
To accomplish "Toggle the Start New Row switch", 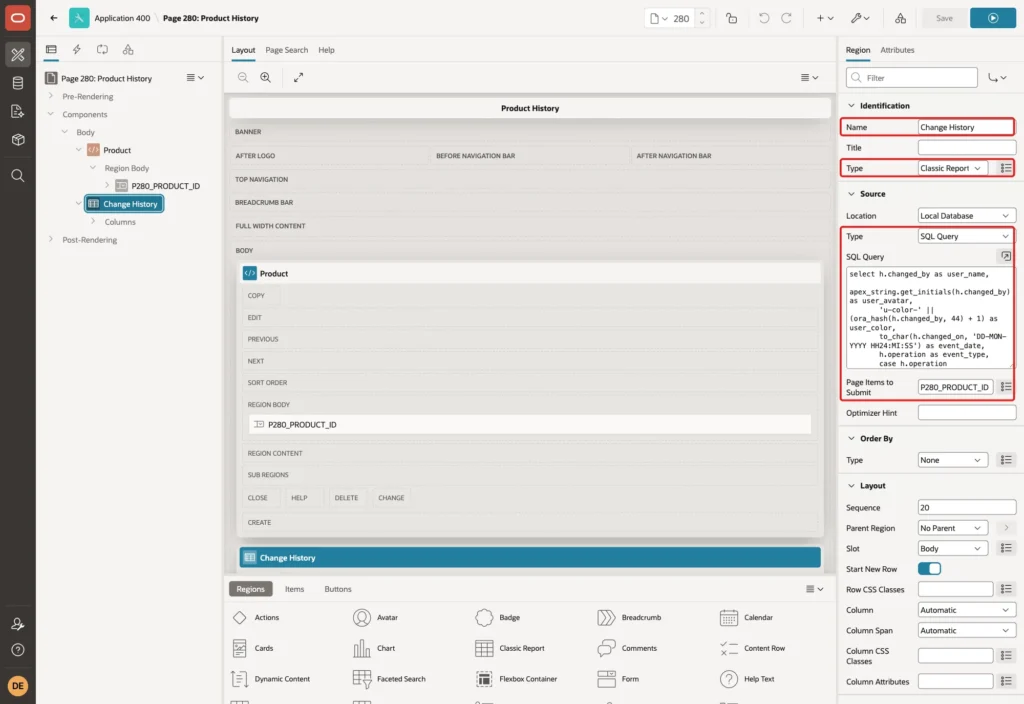I will tap(929, 568).
